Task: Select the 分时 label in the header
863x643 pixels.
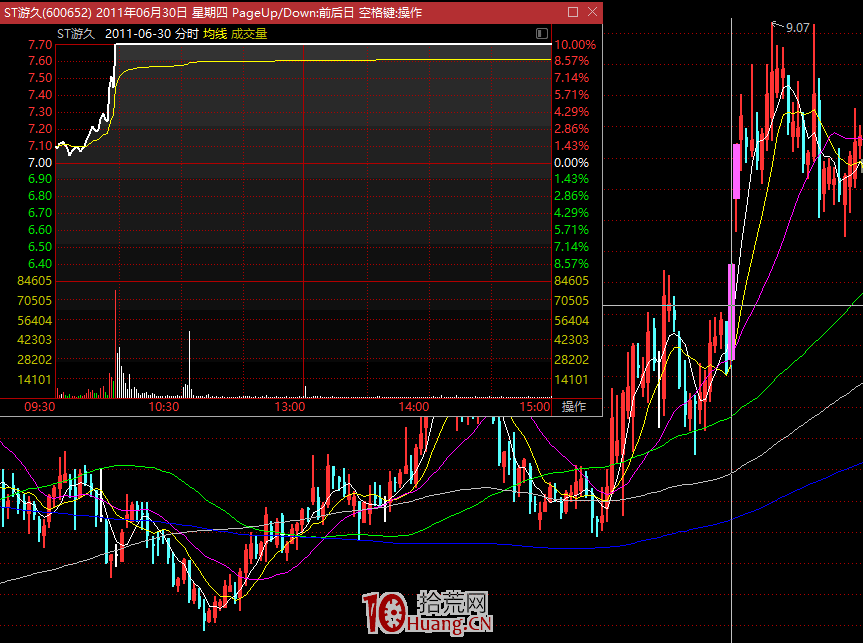Action: coord(186,33)
